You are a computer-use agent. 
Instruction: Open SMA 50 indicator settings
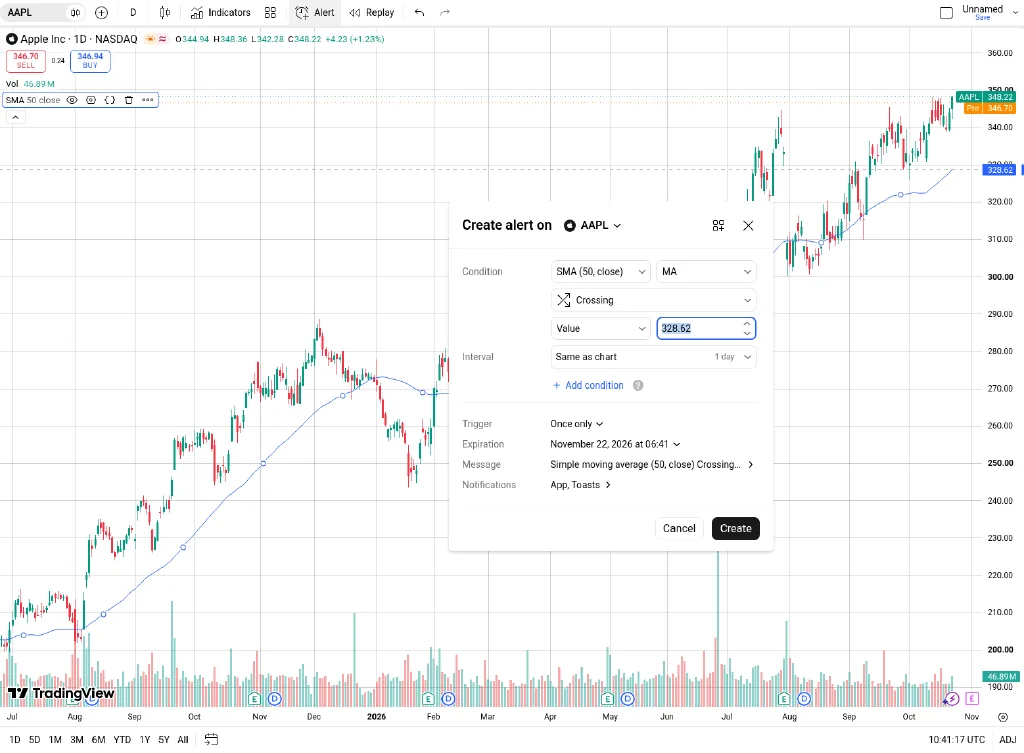(91, 100)
